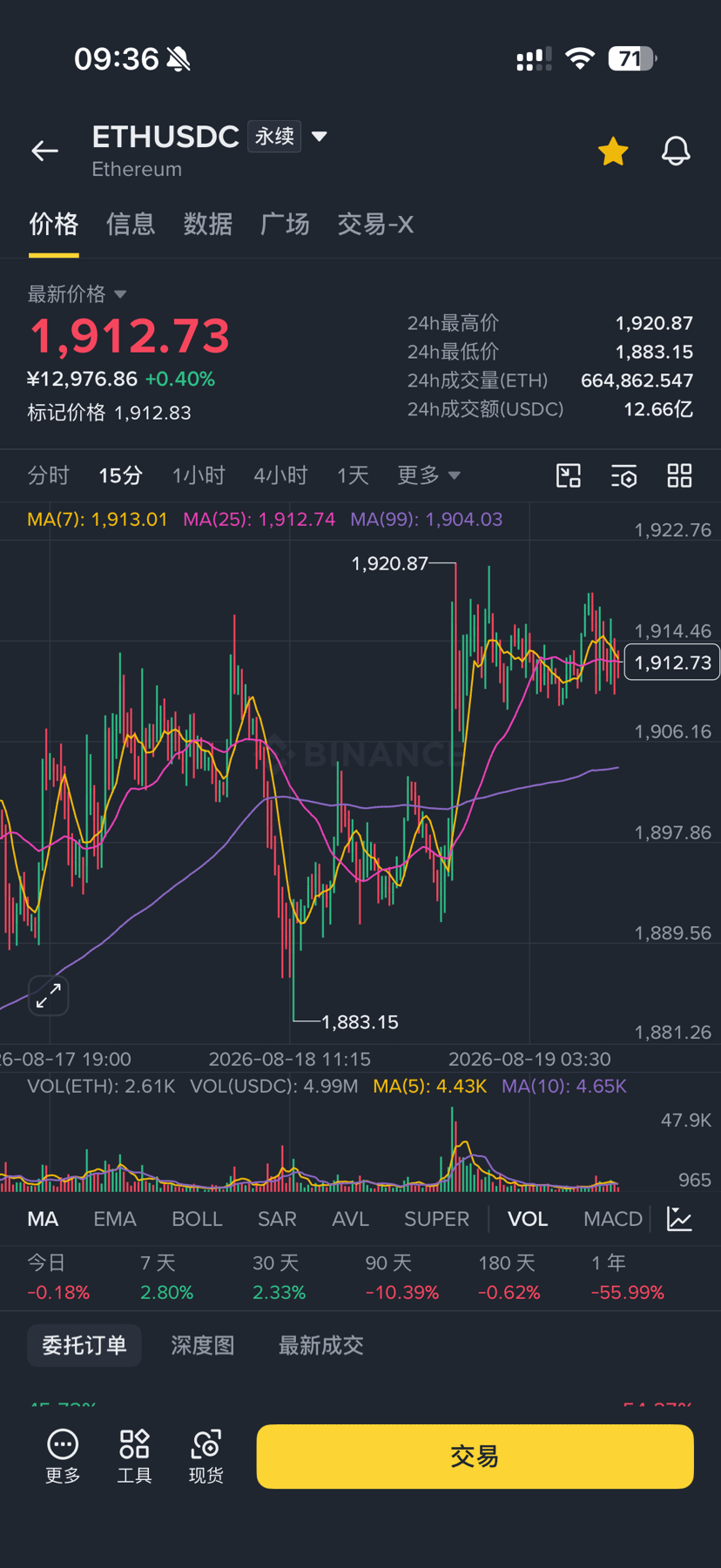Tap the 30 天 2.33% performance
This screenshot has width=721, height=1568.
pos(279,1277)
